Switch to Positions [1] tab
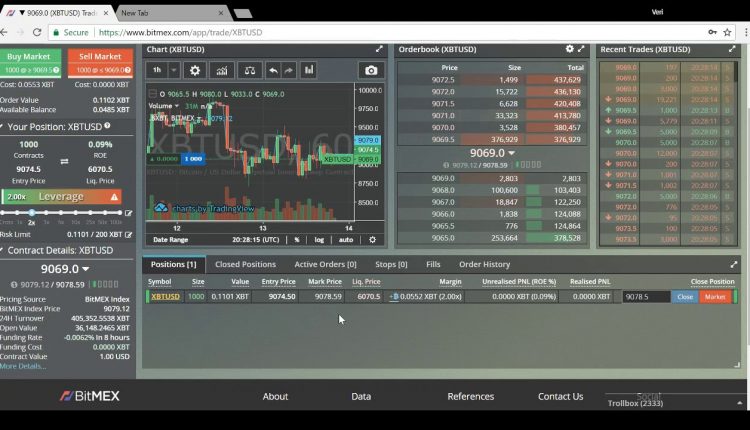The width and height of the screenshot is (750, 430). tap(174, 264)
